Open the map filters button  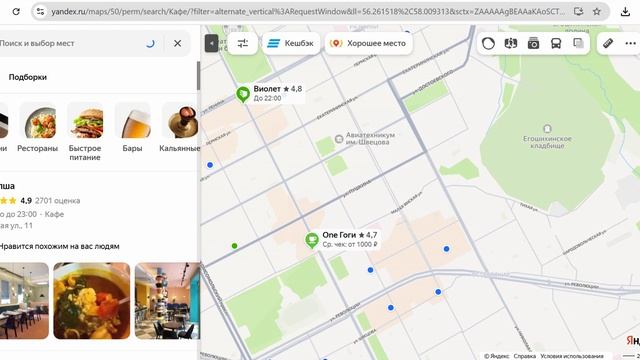242,43
